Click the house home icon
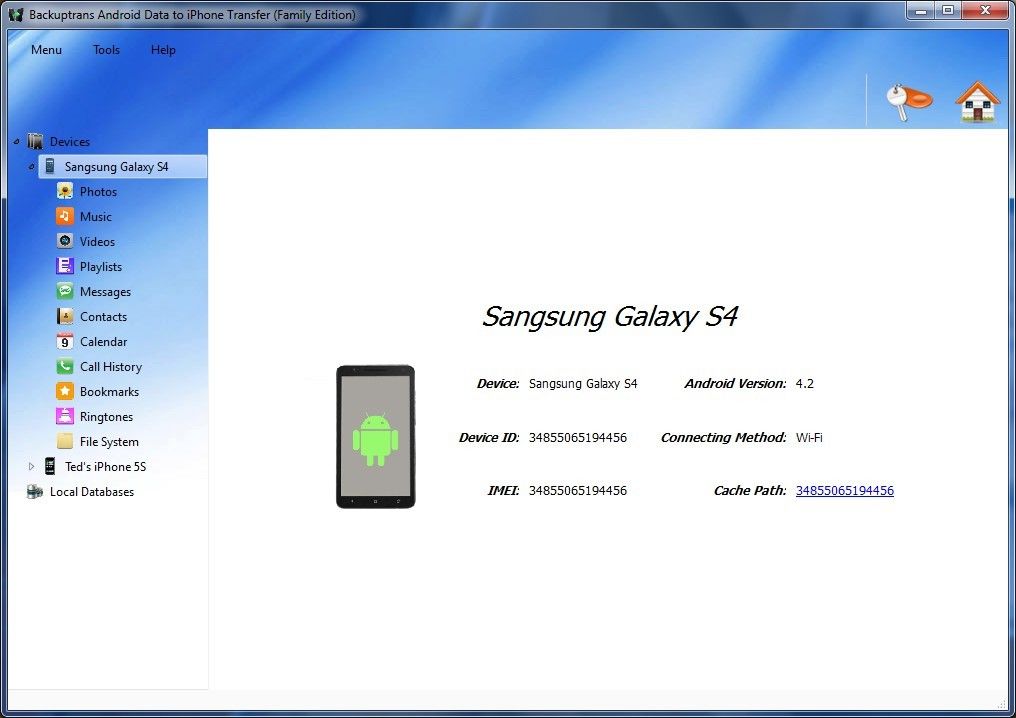Screen dimensions: 1016x718 tap(977, 101)
